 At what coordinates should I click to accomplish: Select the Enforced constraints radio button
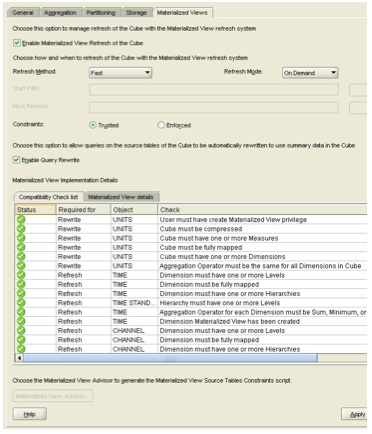tap(161, 125)
